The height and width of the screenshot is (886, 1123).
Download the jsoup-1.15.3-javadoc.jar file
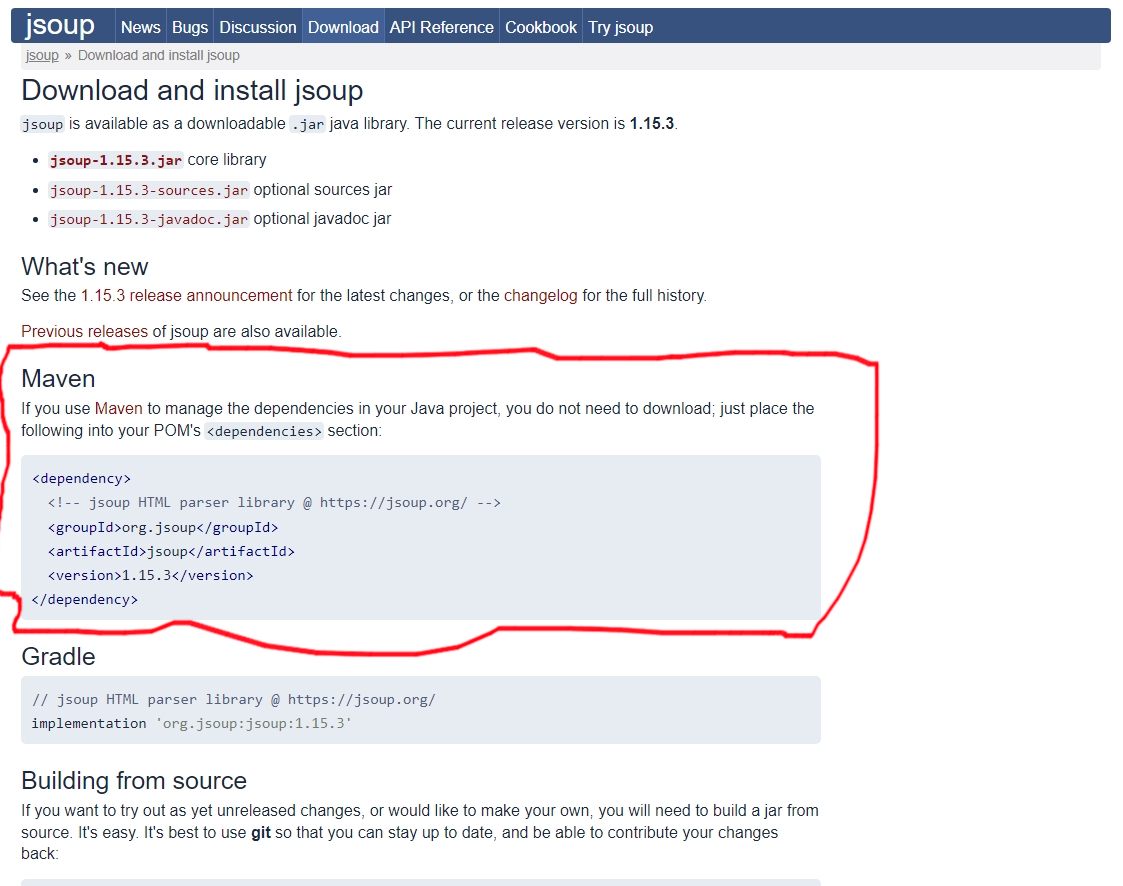(149, 219)
